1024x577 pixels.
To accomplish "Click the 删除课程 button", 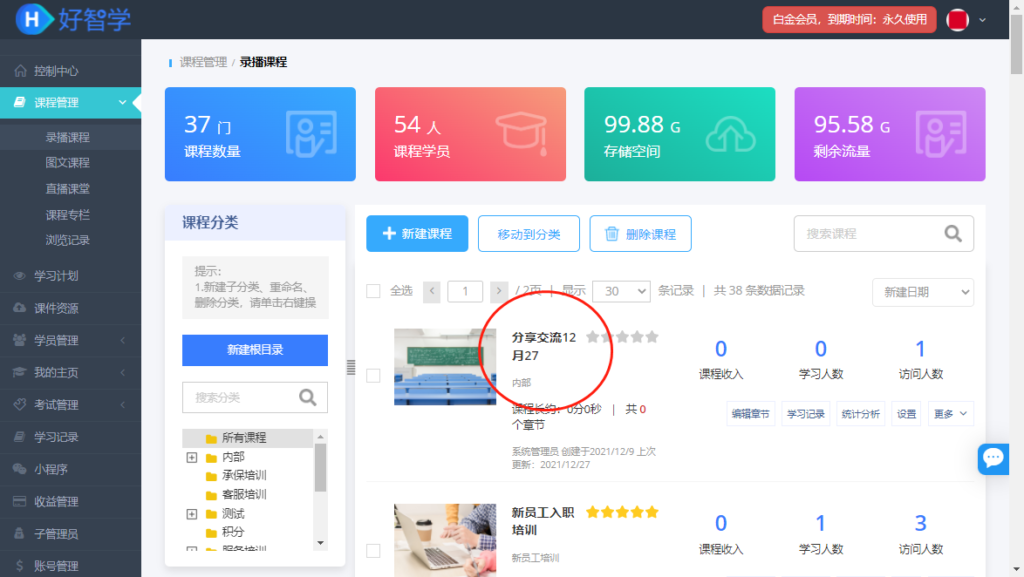I will pyautogui.click(x=640, y=234).
